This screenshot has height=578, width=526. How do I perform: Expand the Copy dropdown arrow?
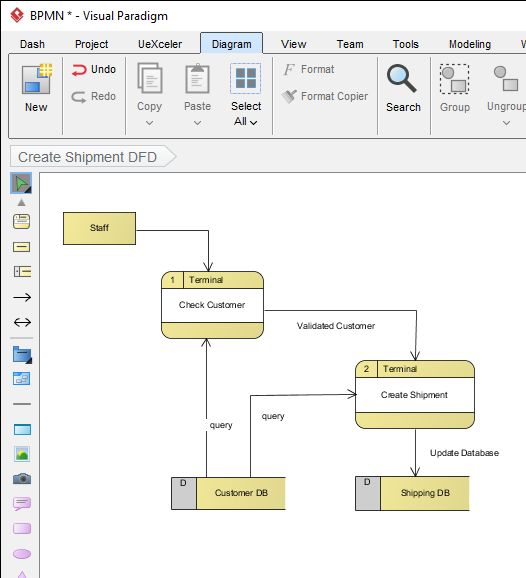(149, 123)
